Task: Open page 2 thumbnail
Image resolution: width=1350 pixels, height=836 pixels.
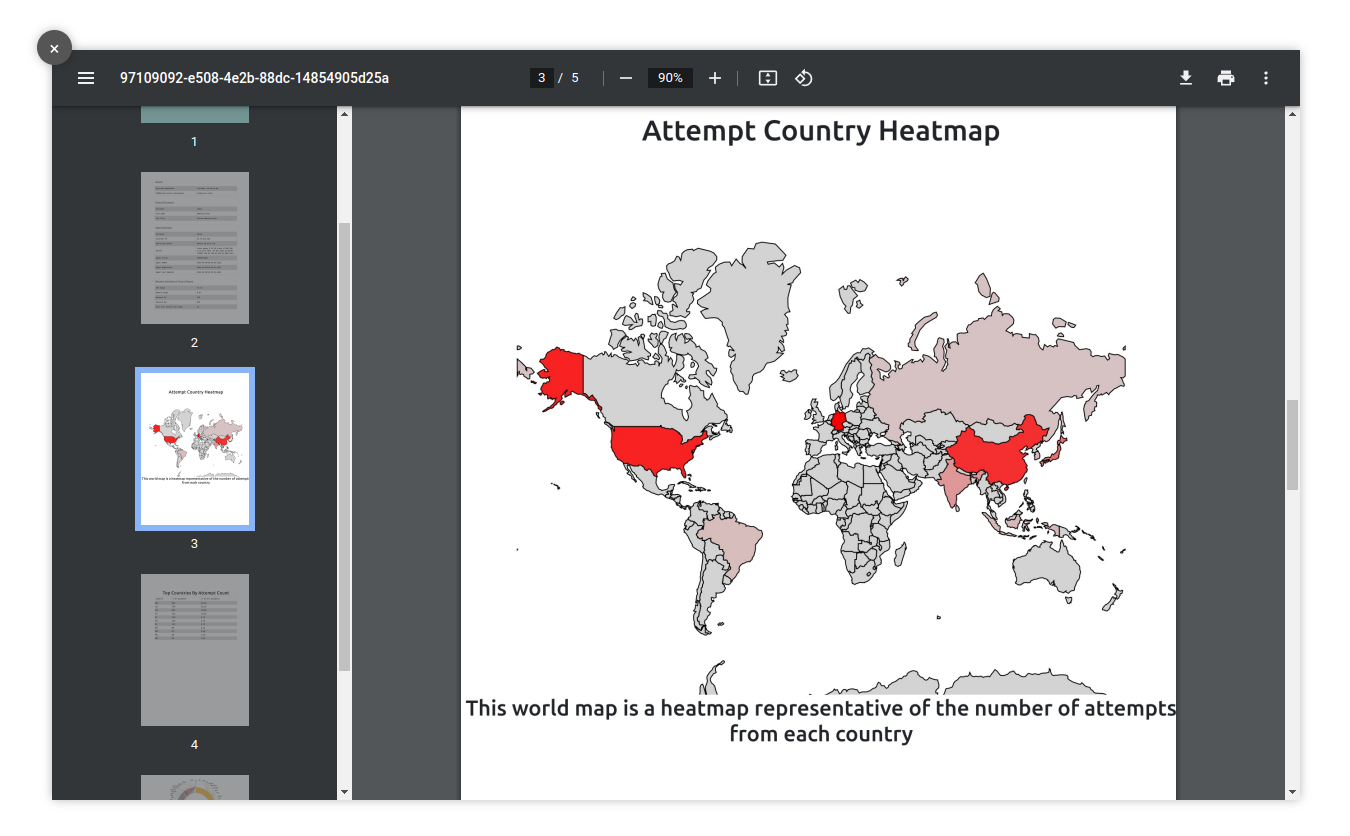Action: click(x=195, y=248)
